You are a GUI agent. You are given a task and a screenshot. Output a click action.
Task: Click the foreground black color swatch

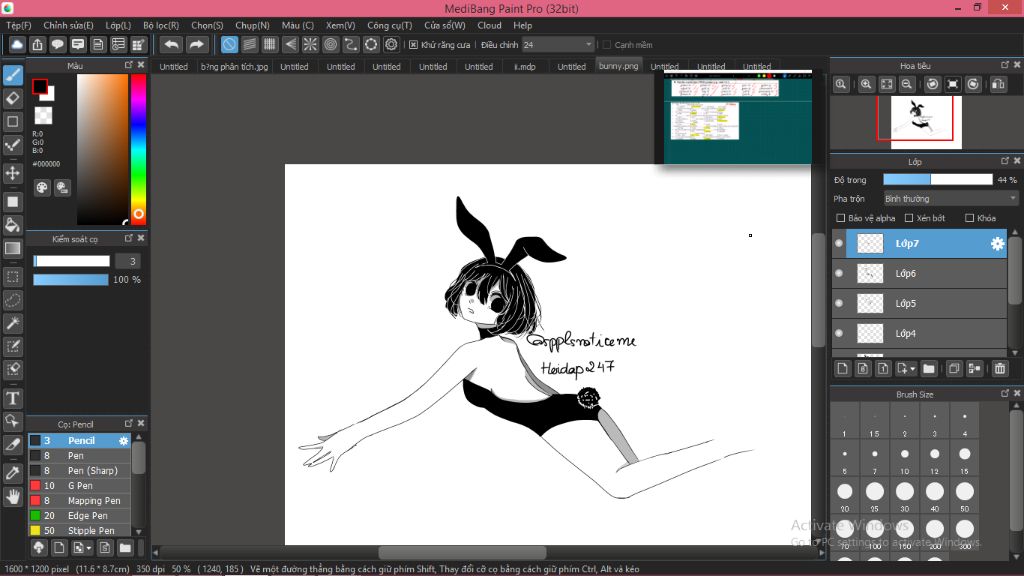(40, 86)
